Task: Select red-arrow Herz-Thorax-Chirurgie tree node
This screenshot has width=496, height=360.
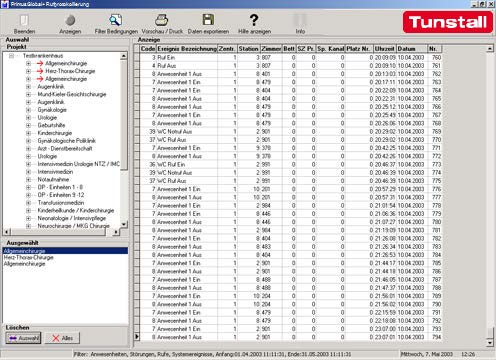Action: tap(70, 71)
